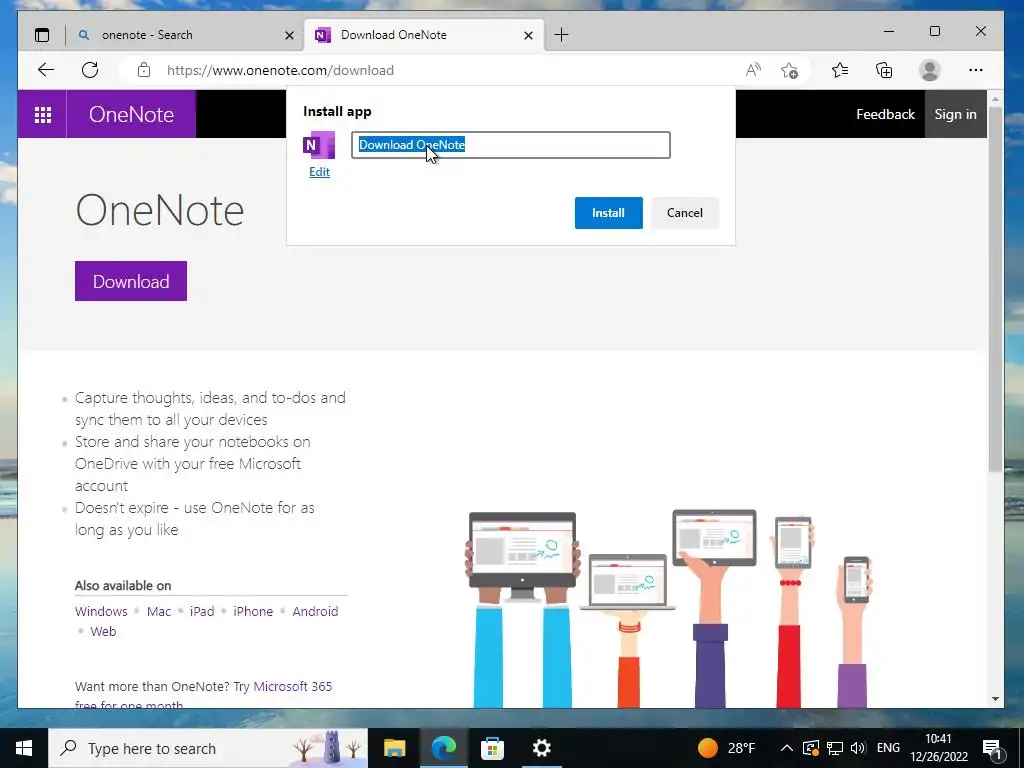Open File Explorer from the taskbar
The width and height of the screenshot is (1024, 768).
(394, 748)
